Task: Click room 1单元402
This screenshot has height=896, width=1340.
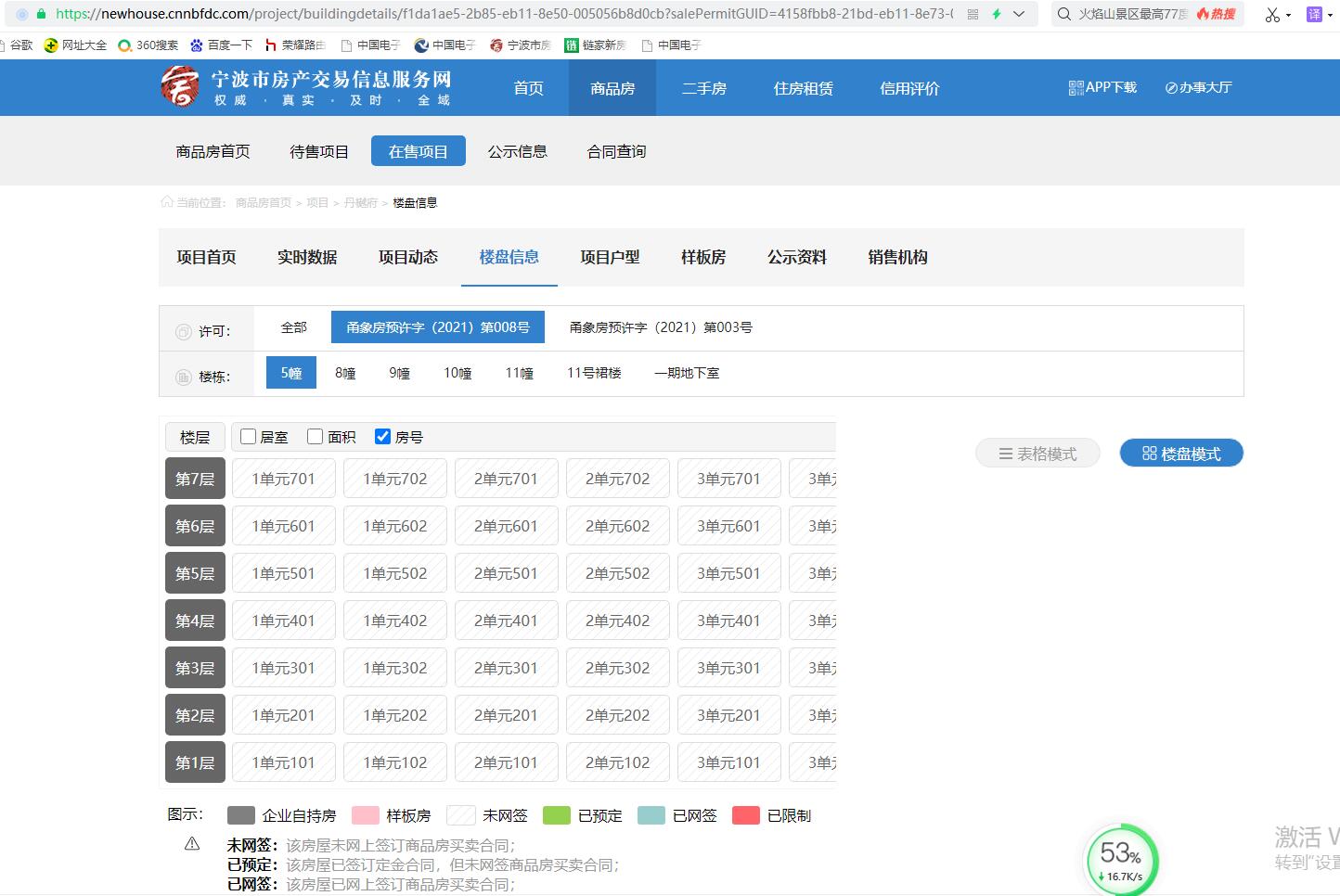Action: [395, 621]
